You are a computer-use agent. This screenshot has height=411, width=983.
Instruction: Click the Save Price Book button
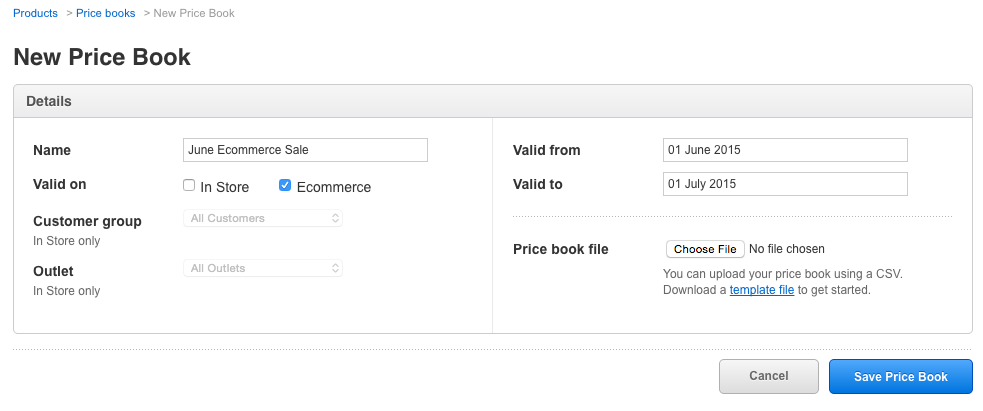click(x=900, y=377)
